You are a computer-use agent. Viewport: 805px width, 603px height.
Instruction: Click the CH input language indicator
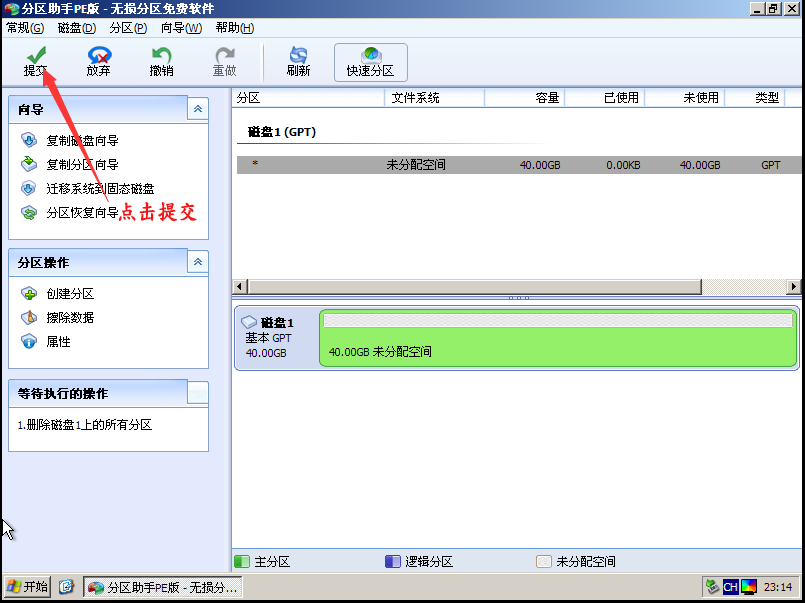pyautogui.click(x=731, y=587)
